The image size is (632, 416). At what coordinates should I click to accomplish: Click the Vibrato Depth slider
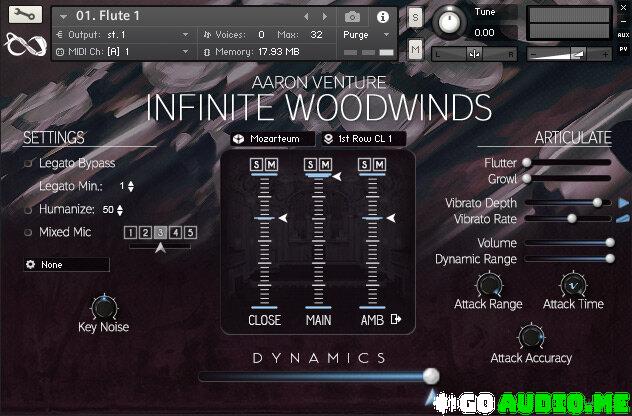(x=566, y=203)
